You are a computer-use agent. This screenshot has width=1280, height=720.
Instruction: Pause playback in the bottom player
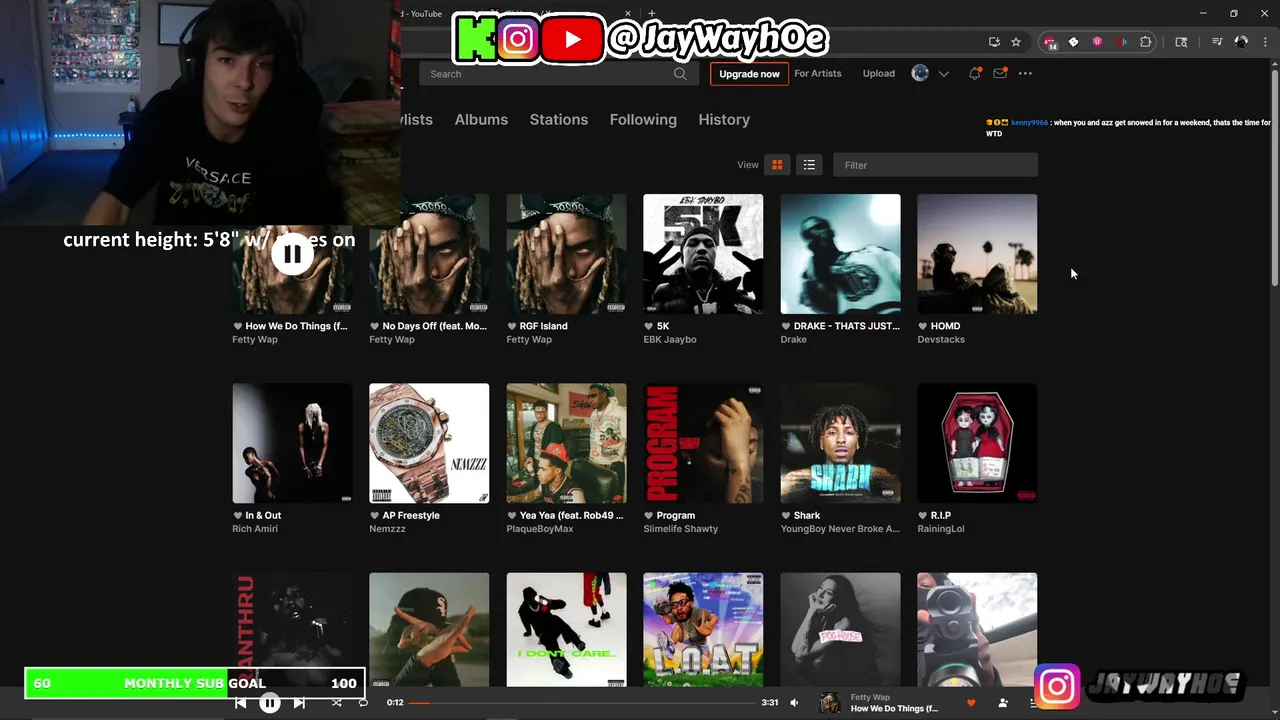tap(270, 703)
